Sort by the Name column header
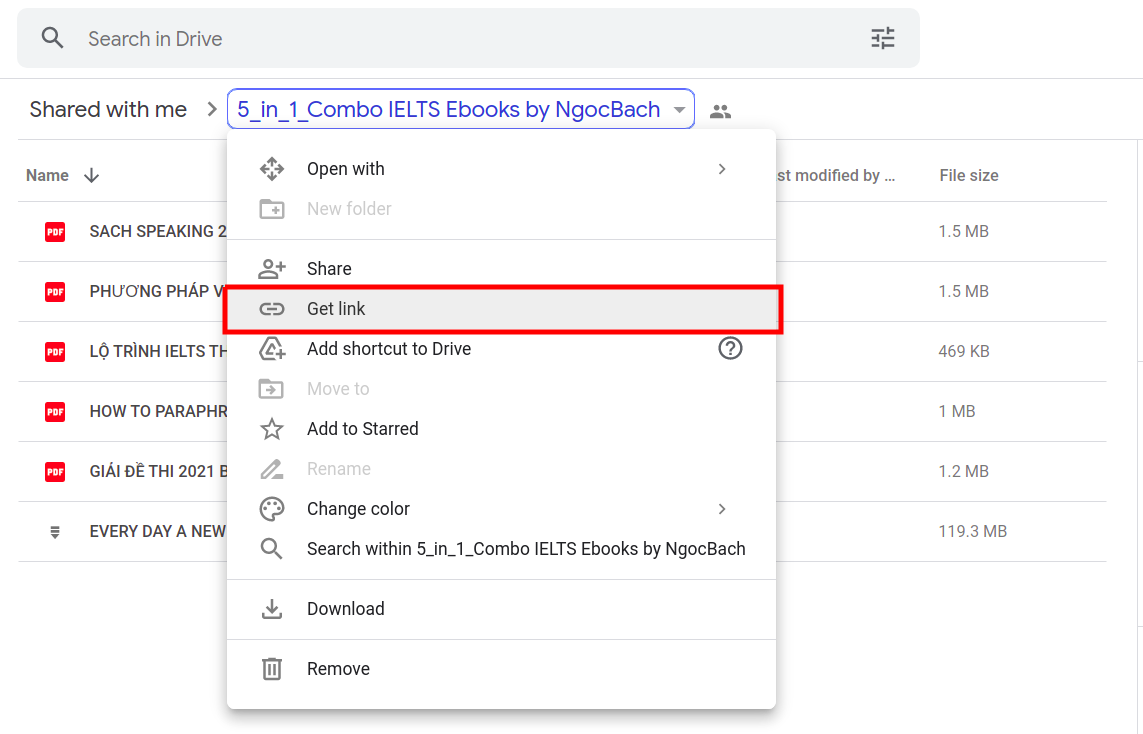This screenshot has height=734, width=1143. tap(47, 176)
